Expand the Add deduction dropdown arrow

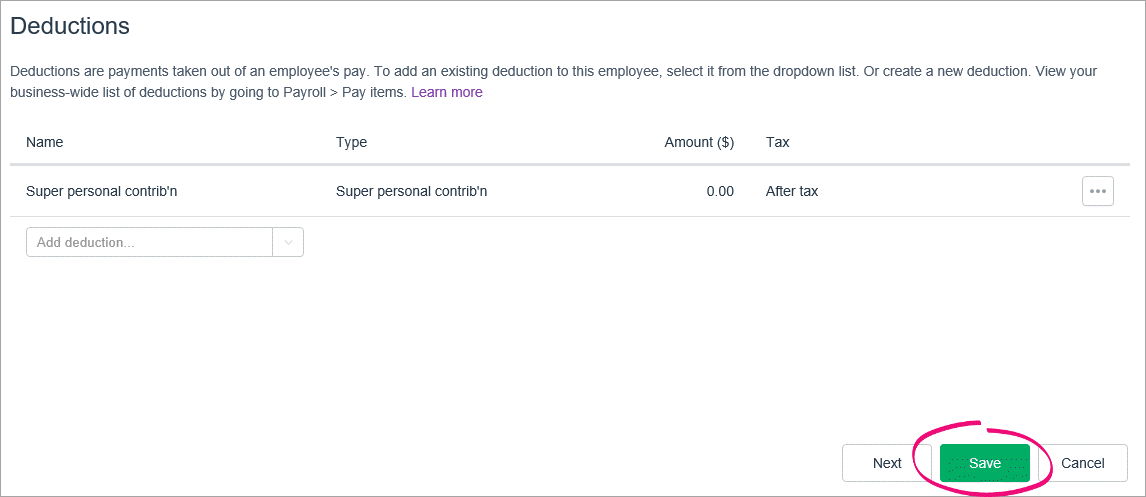[x=288, y=242]
